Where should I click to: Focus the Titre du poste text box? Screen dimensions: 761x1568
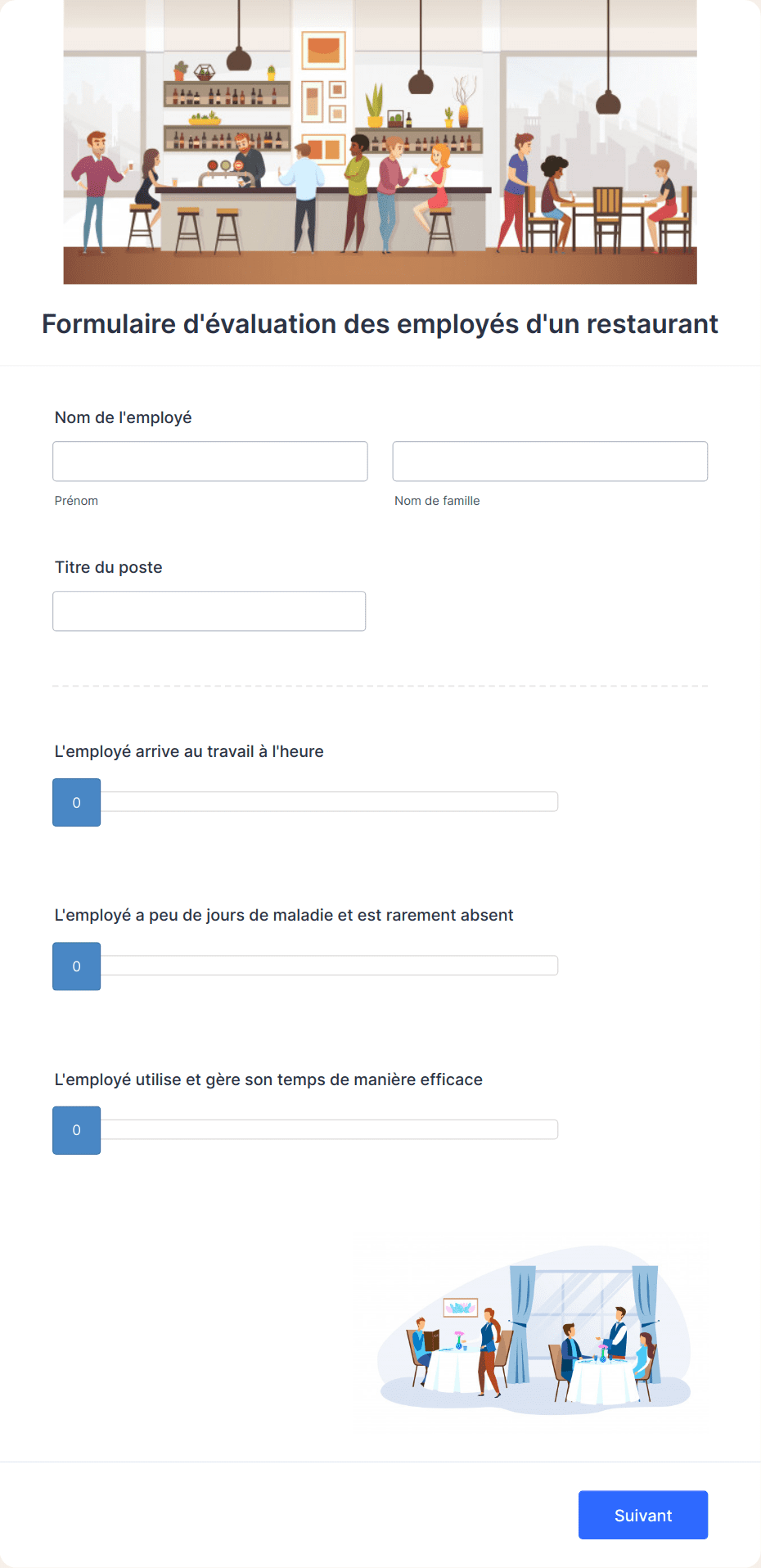point(209,611)
